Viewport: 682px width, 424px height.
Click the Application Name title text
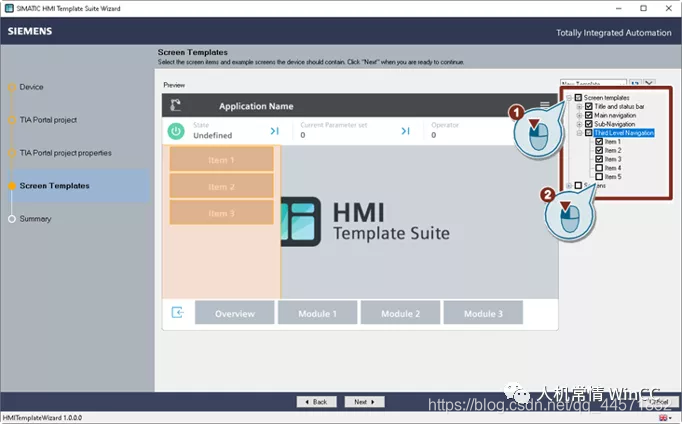click(x=256, y=106)
